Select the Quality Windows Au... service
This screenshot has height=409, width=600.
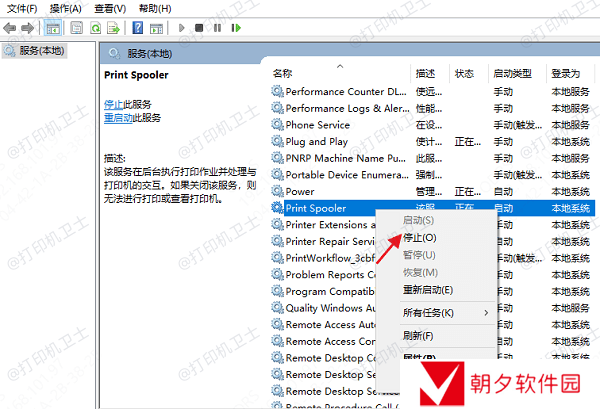[323, 308]
